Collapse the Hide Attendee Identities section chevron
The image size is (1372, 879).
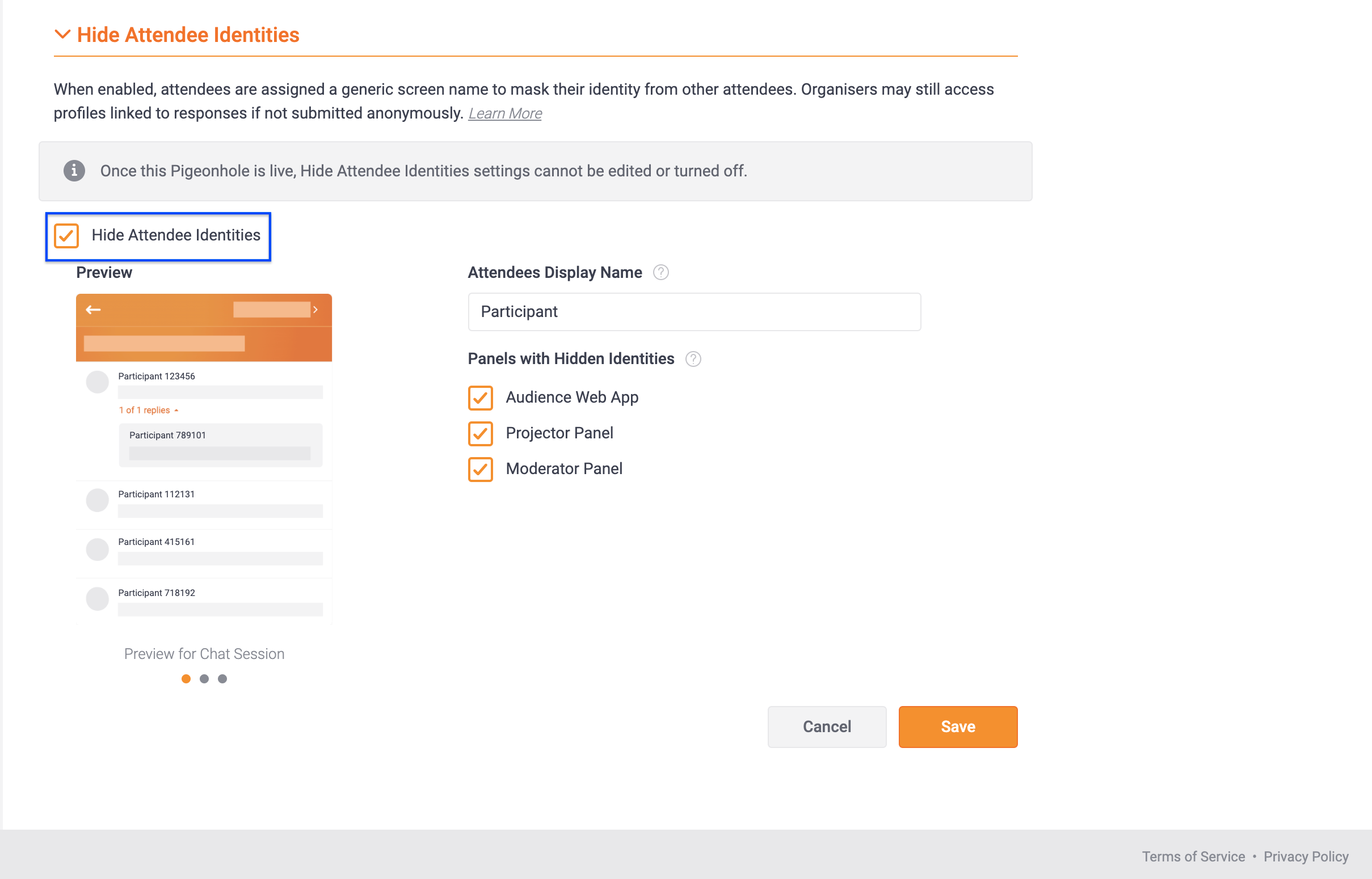click(x=62, y=34)
